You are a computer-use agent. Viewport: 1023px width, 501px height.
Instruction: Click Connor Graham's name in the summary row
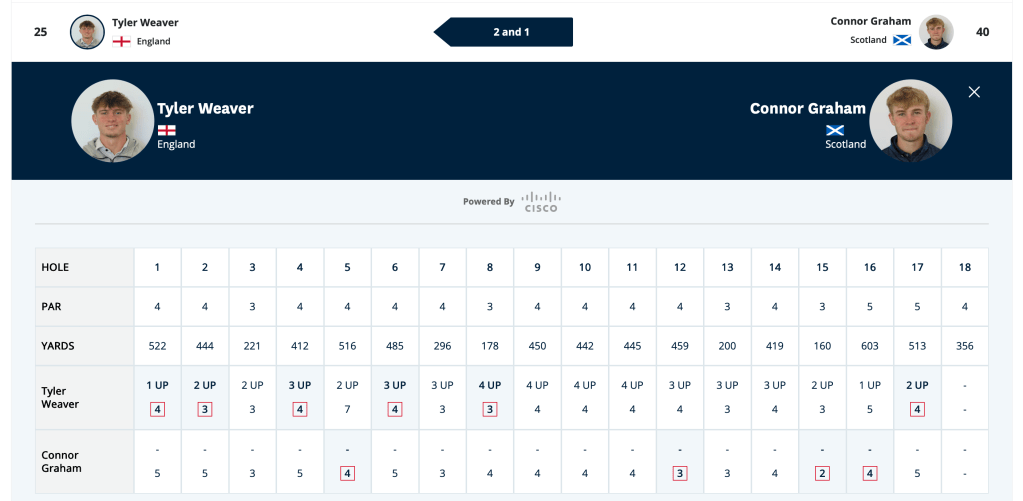tap(870, 21)
